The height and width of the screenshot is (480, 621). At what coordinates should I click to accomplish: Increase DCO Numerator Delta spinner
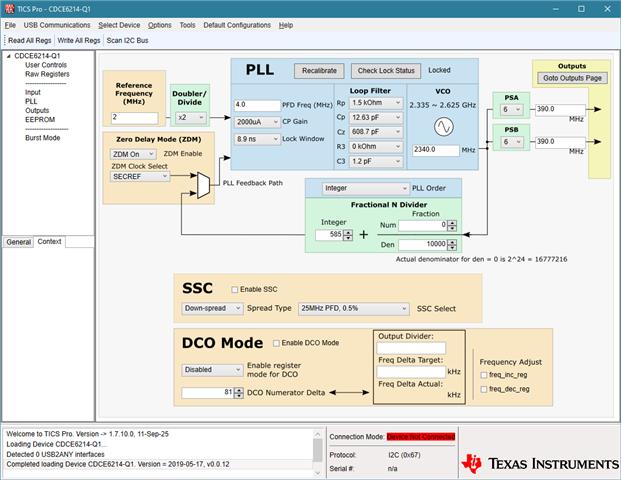coord(239,390)
